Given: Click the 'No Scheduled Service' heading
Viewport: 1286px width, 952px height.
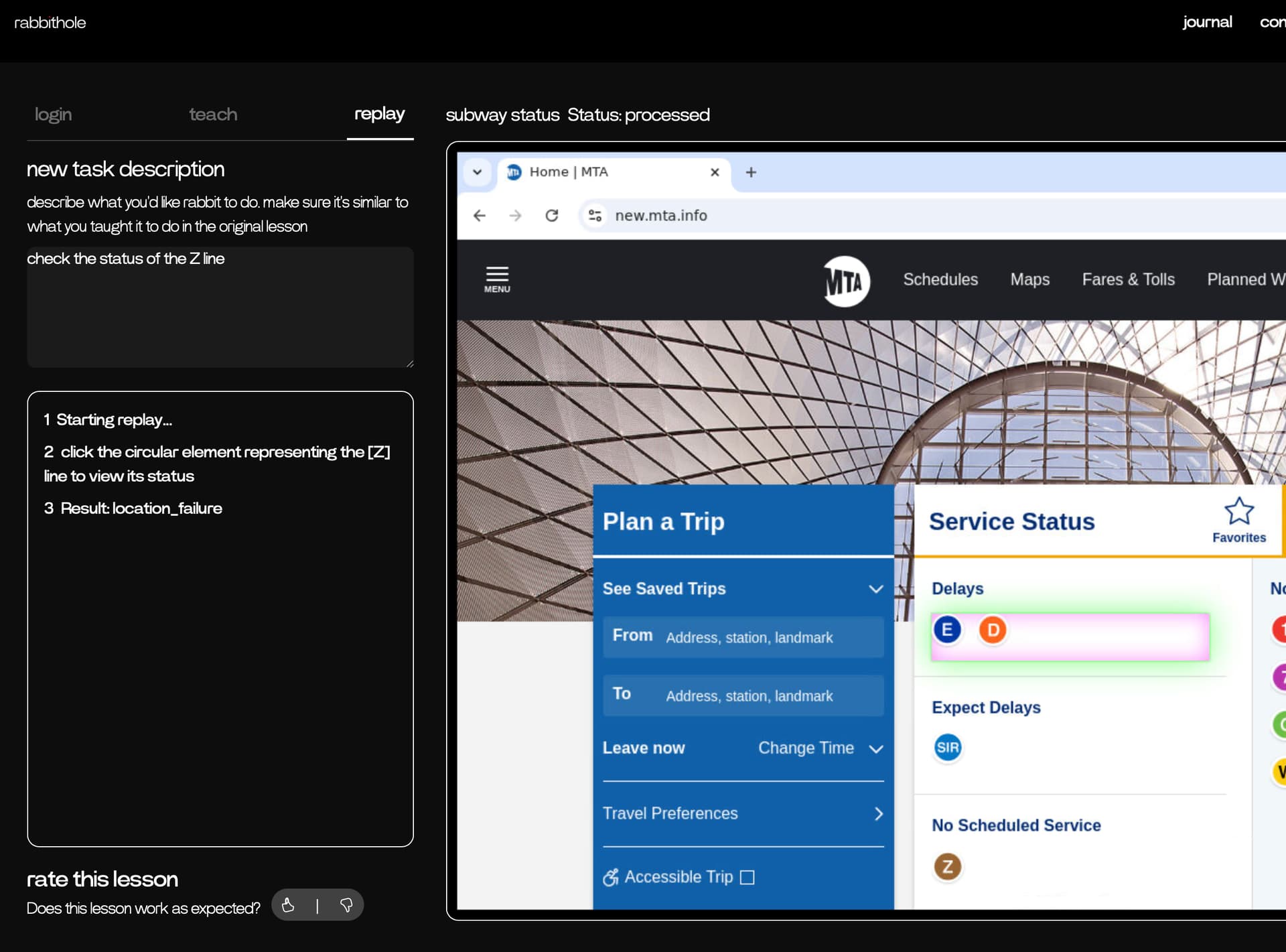Looking at the screenshot, I should point(1016,825).
